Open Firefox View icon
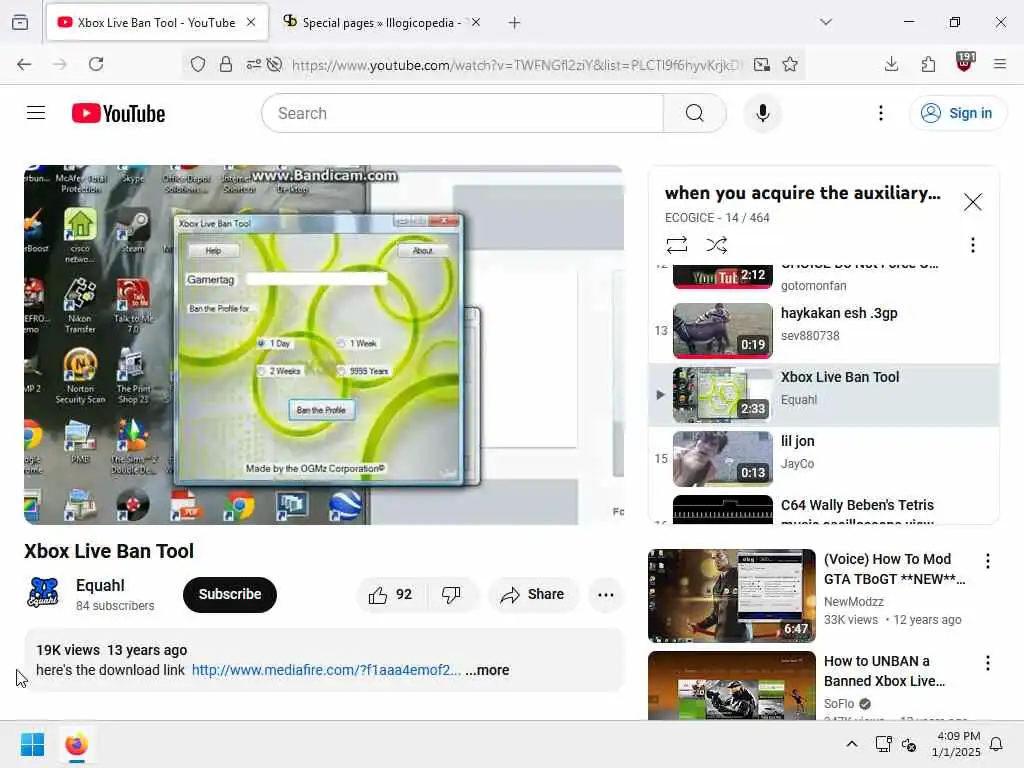Viewport: 1024px width, 768px height. [20, 22]
